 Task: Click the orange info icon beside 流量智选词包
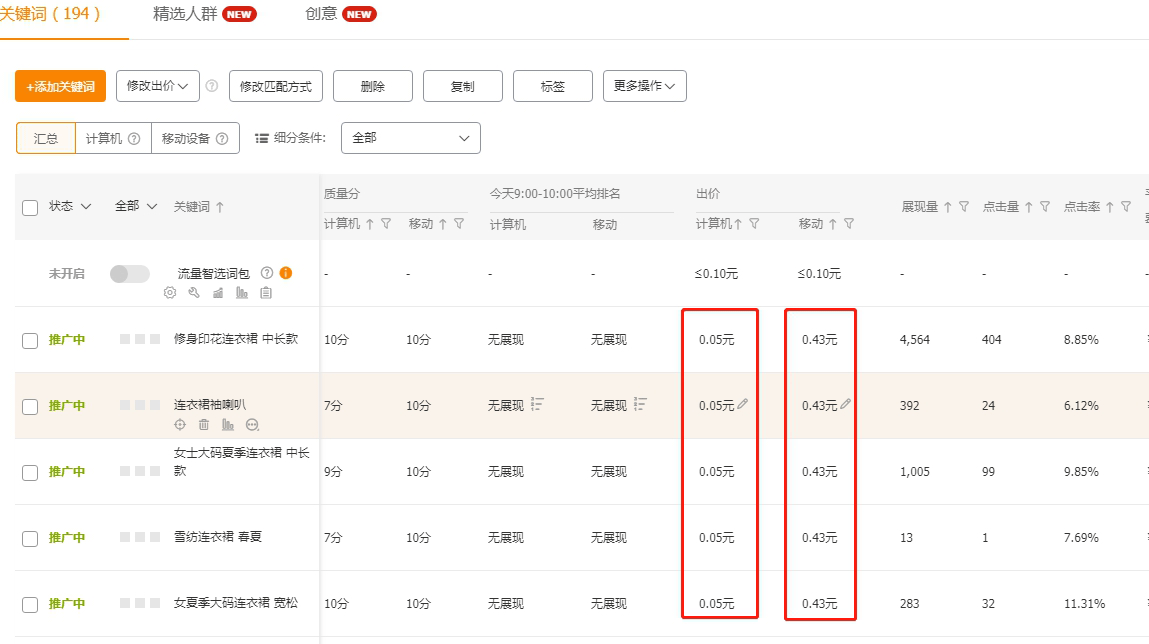coord(286,273)
